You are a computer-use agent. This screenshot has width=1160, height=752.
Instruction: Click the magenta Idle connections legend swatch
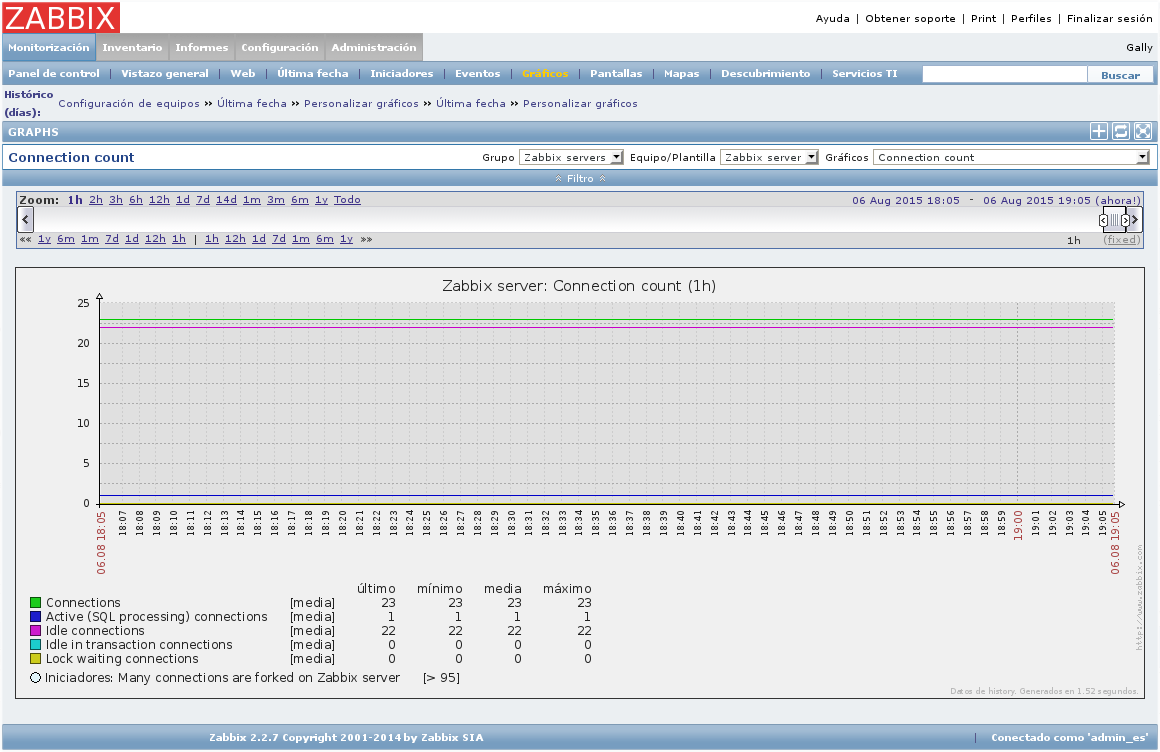pyautogui.click(x=36, y=631)
